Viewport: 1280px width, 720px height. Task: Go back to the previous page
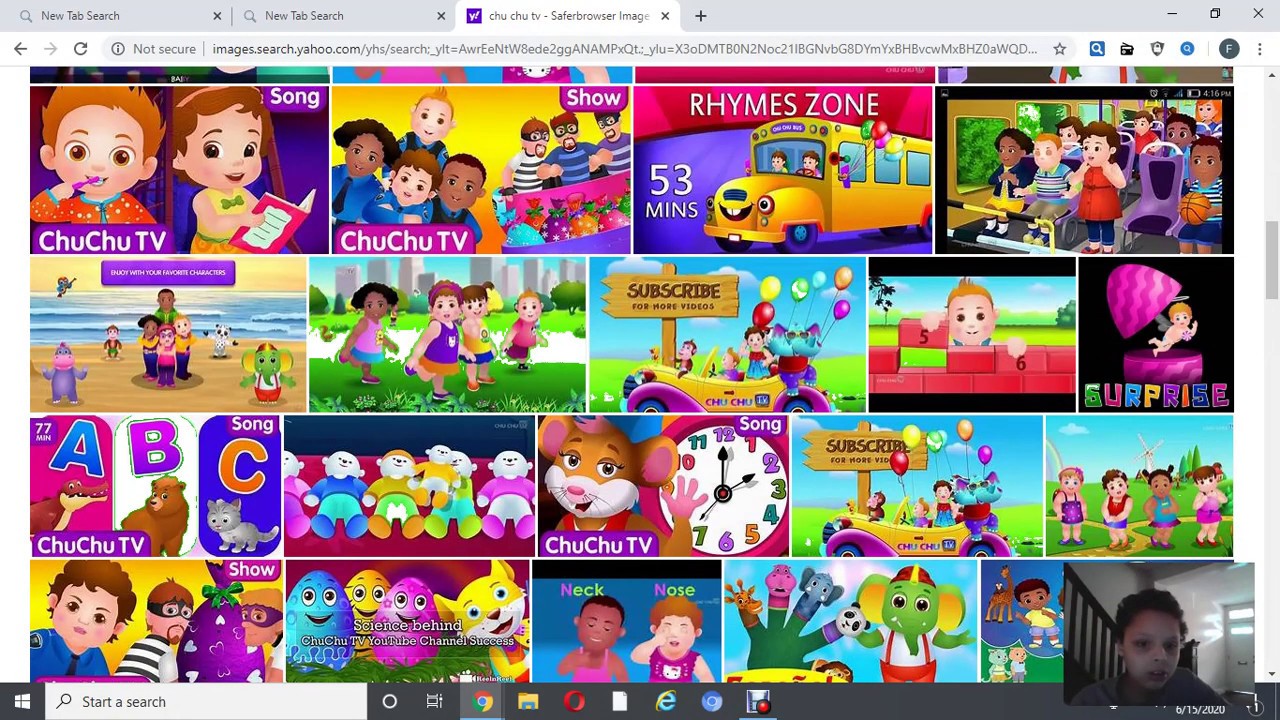tap(20, 48)
